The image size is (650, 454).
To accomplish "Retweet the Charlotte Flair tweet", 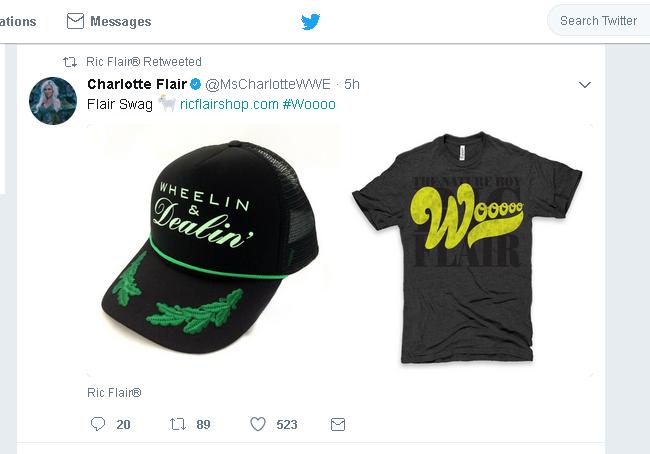I will tap(178, 424).
